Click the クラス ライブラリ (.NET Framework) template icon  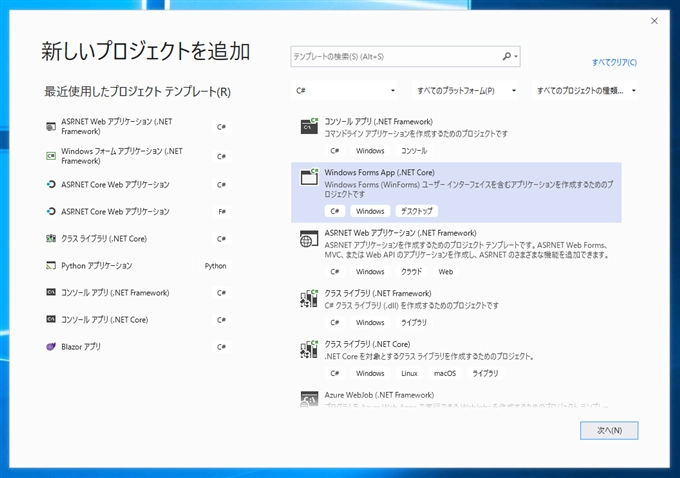pyautogui.click(x=309, y=299)
